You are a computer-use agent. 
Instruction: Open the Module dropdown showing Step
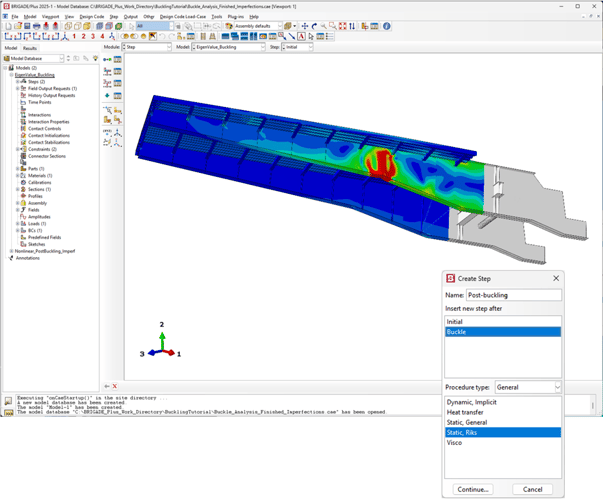(145, 47)
